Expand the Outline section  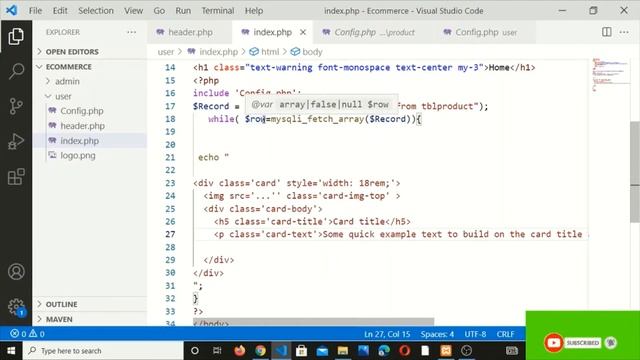(90, 304)
